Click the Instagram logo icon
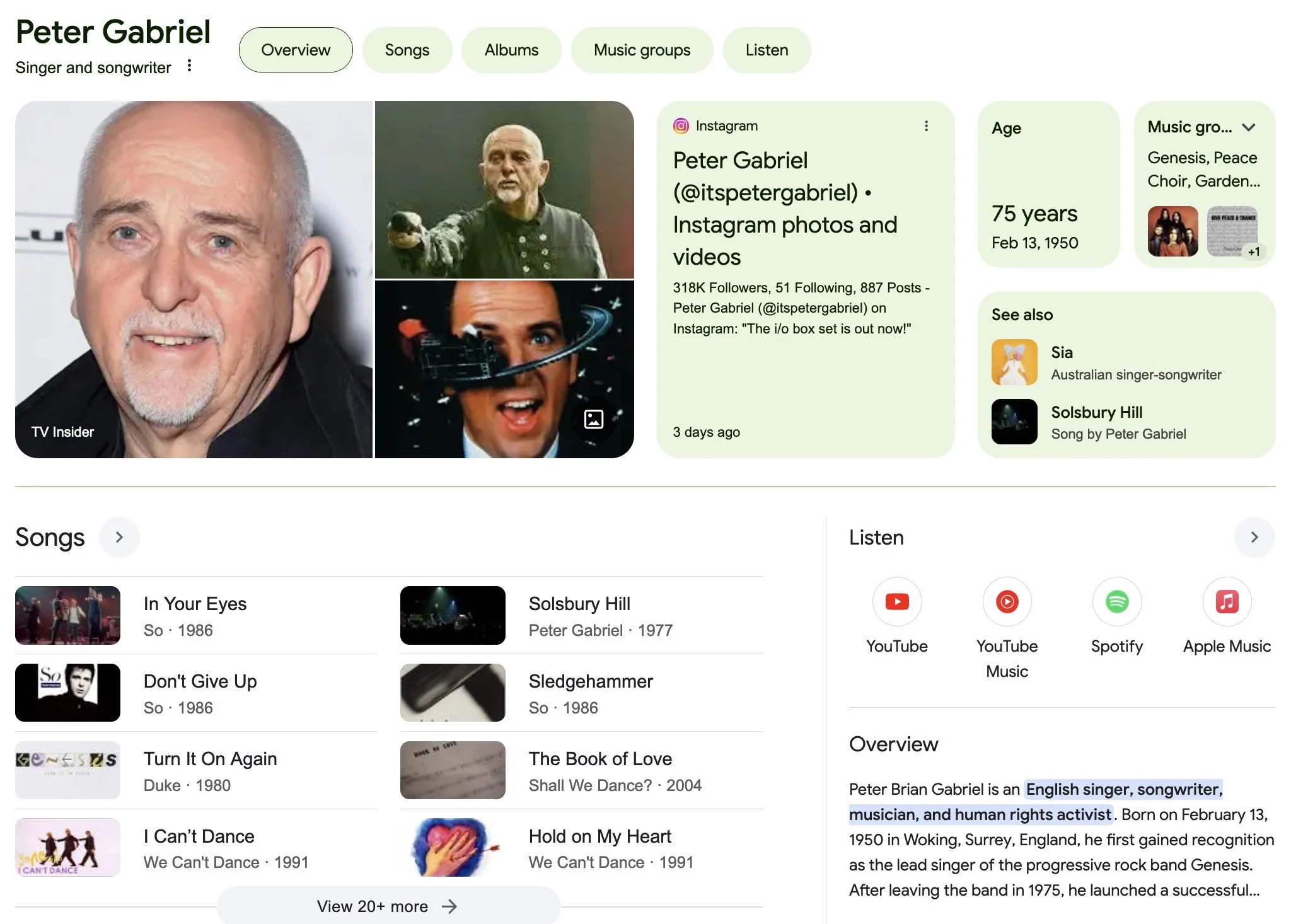Image resolution: width=1291 pixels, height=924 pixels. (x=681, y=126)
